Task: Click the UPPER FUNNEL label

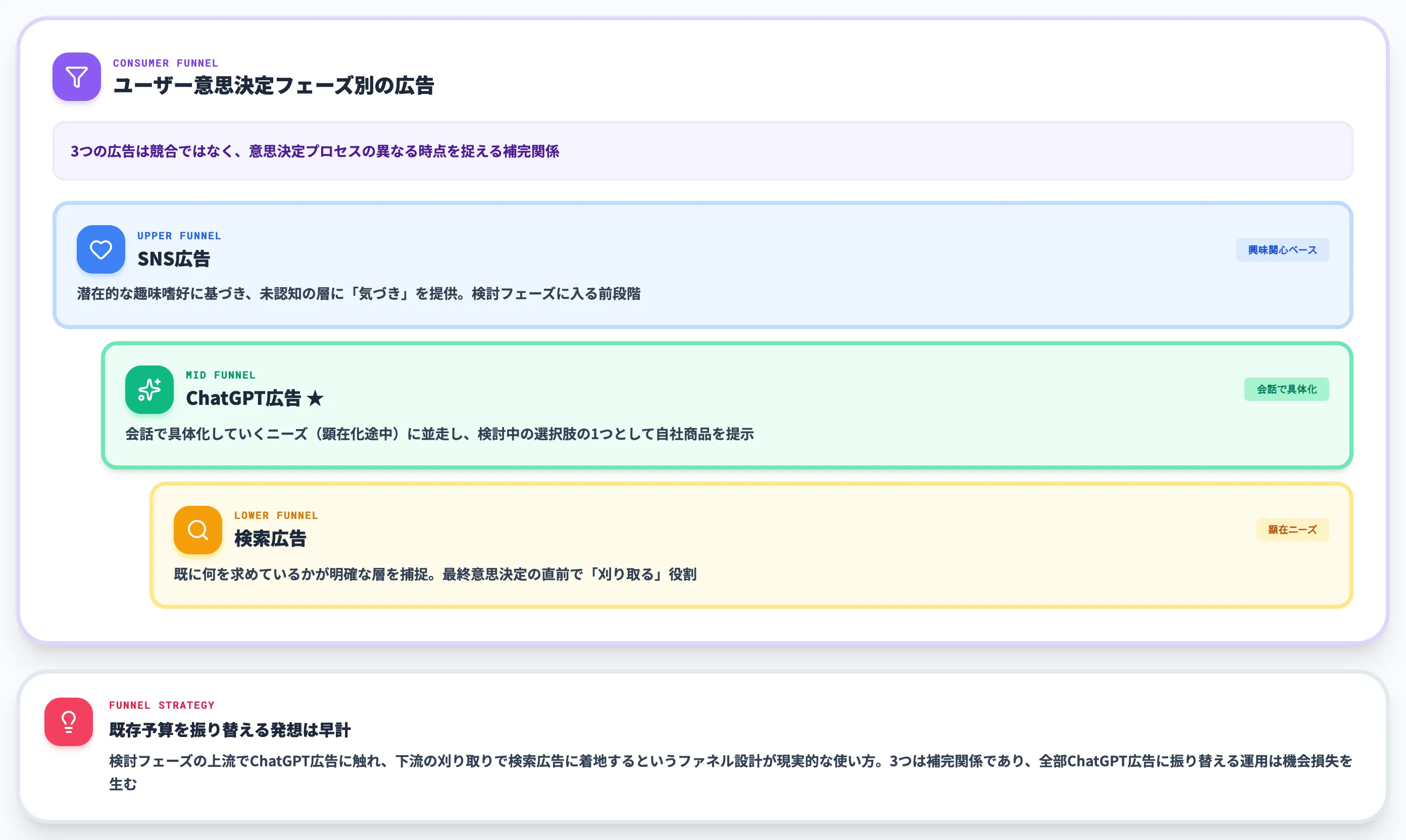Action: point(179,235)
